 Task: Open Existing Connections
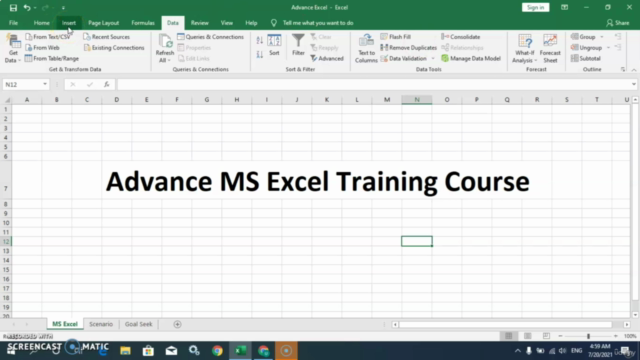[x=114, y=48]
